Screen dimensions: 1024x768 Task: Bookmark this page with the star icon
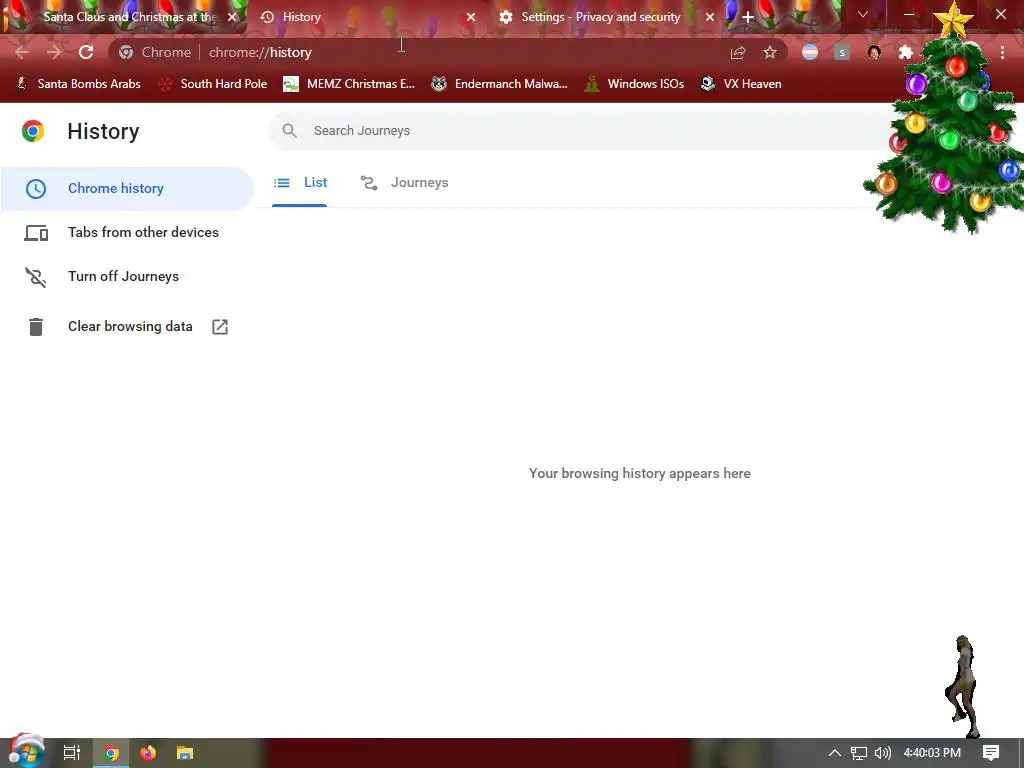point(770,52)
